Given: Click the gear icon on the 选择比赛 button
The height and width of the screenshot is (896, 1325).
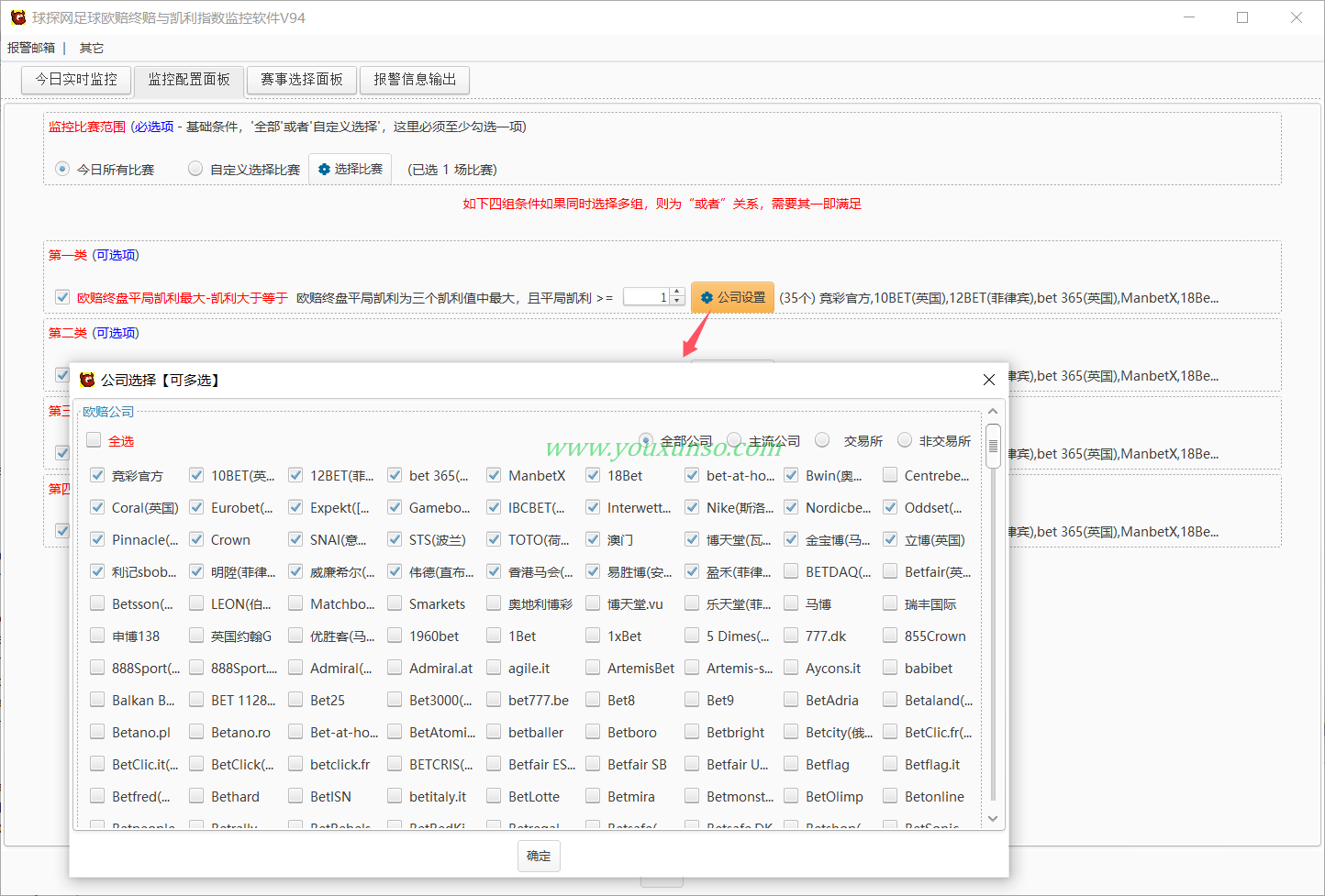Looking at the screenshot, I should coord(324,170).
